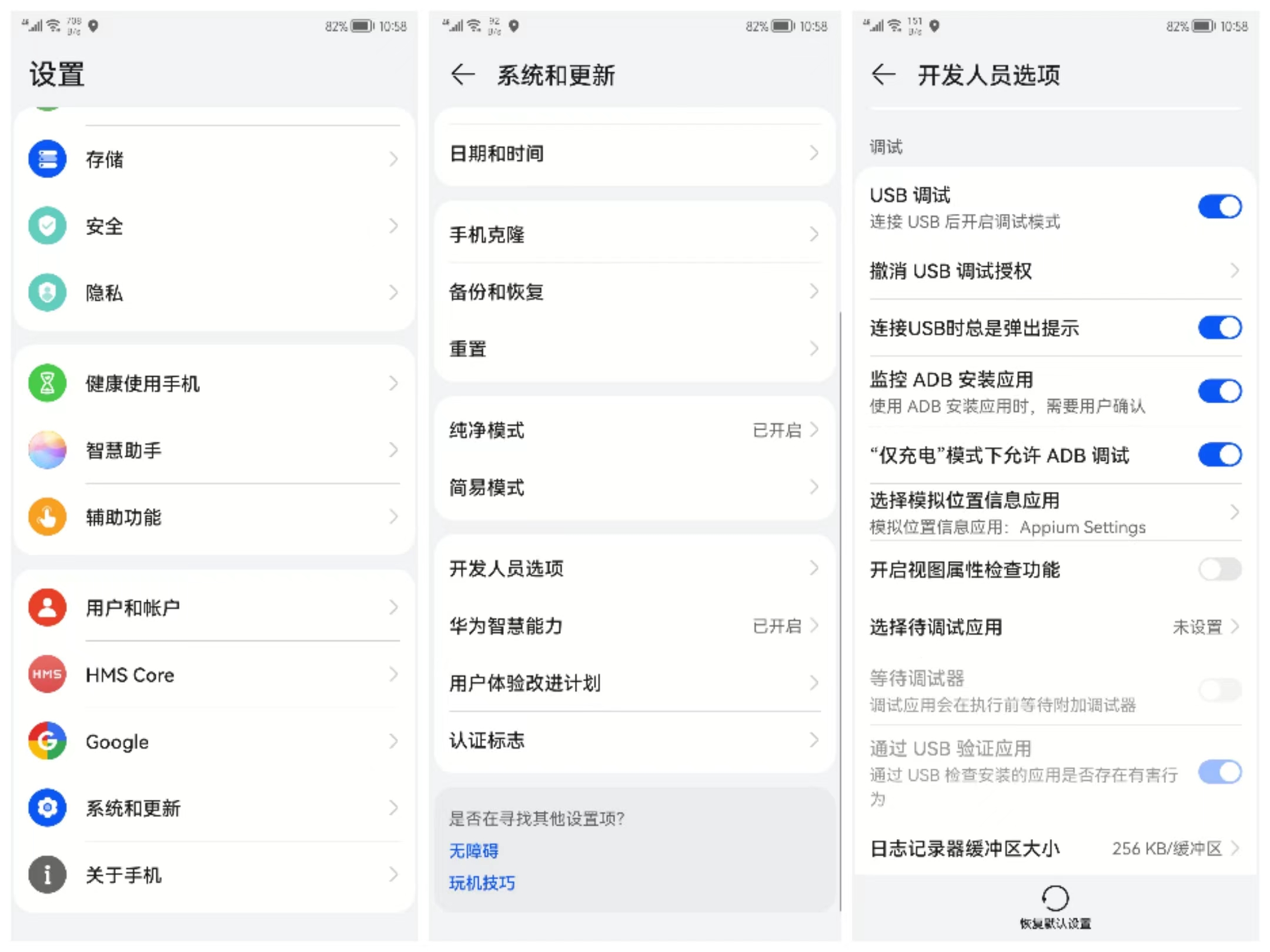
Task: Go back from 系统和更新 screen
Action: pyautogui.click(x=463, y=75)
